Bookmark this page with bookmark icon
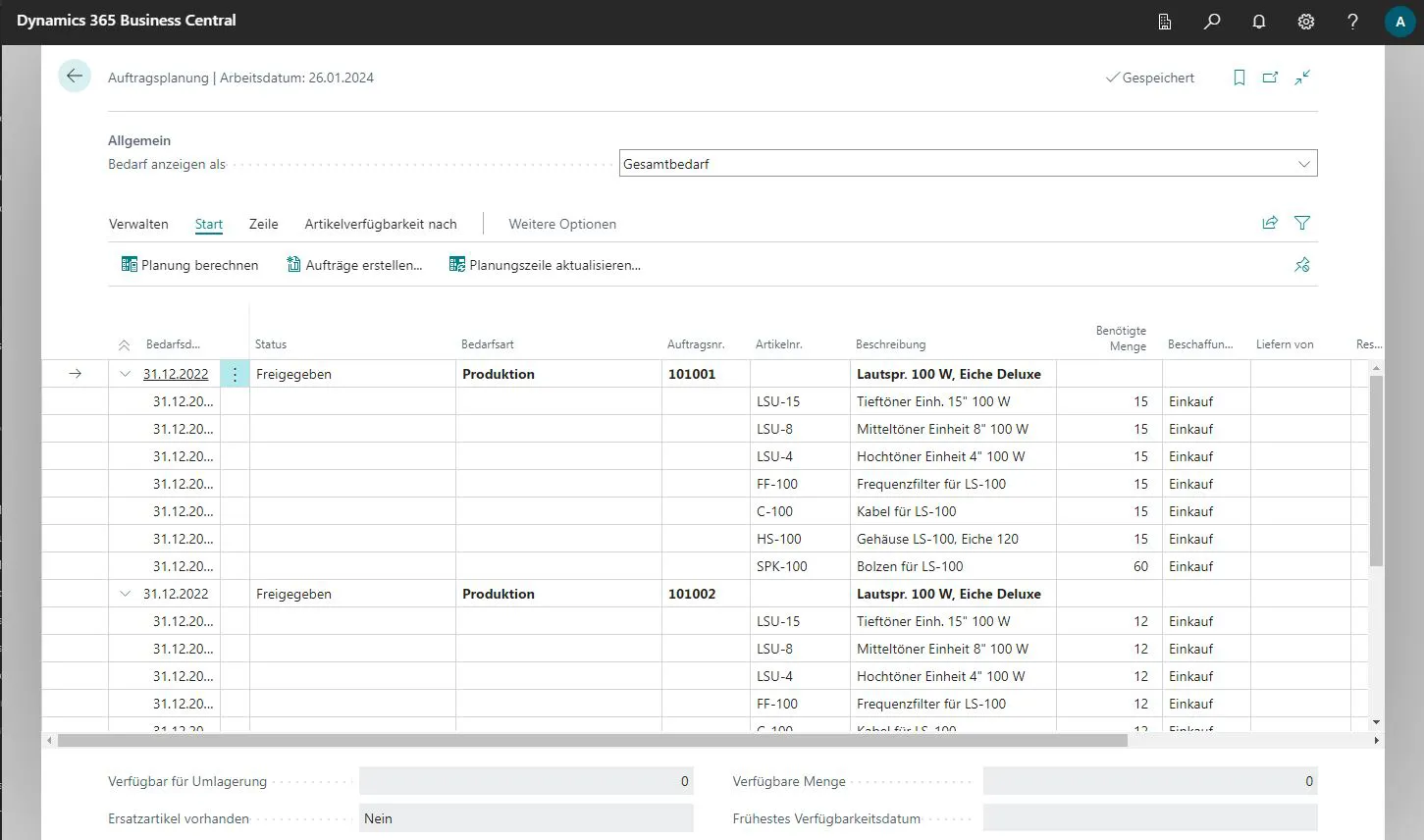Viewport: 1424px width, 840px height. (1239, 78)
